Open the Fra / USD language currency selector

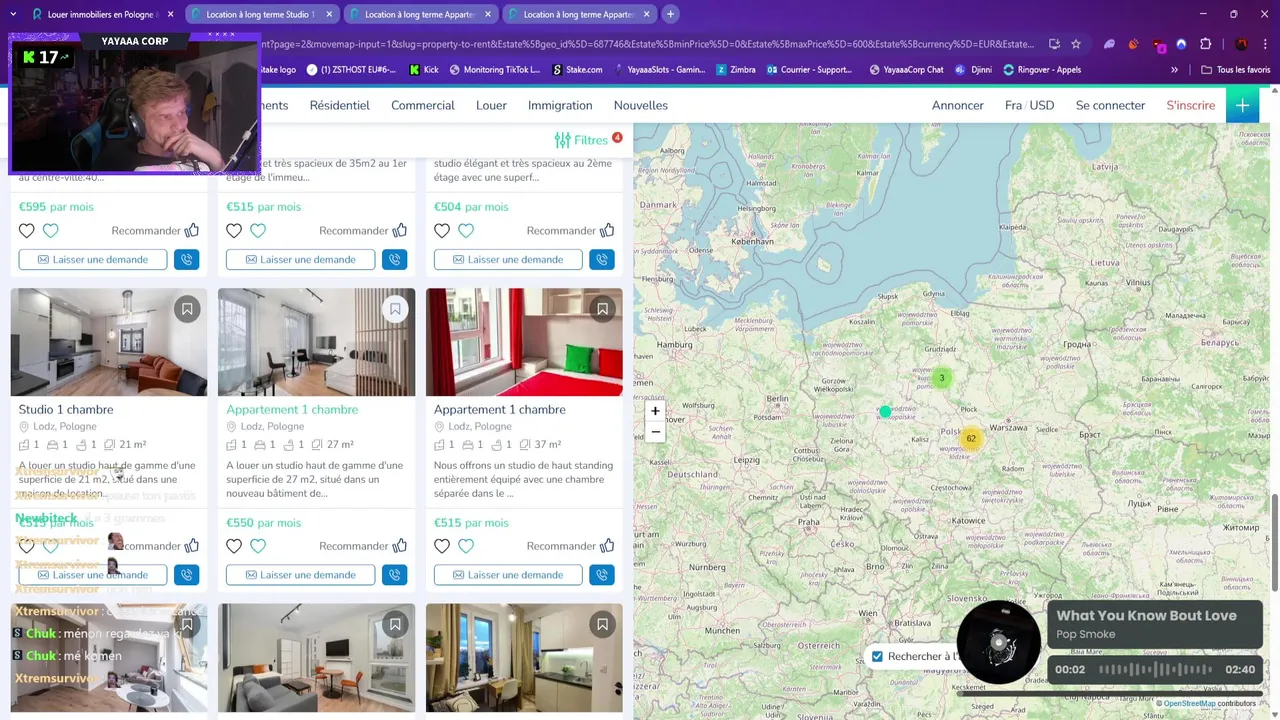click(1029, 105)
